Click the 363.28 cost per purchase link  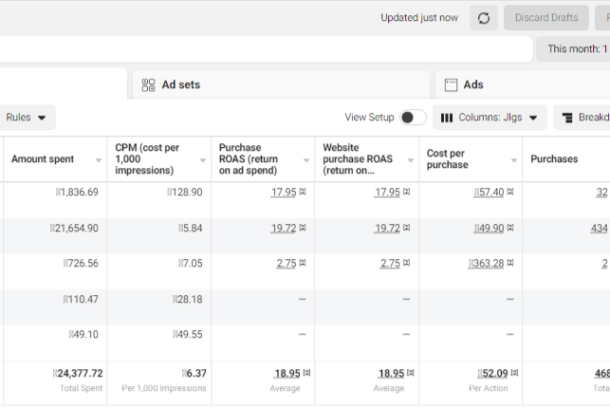tap(487, 264)
